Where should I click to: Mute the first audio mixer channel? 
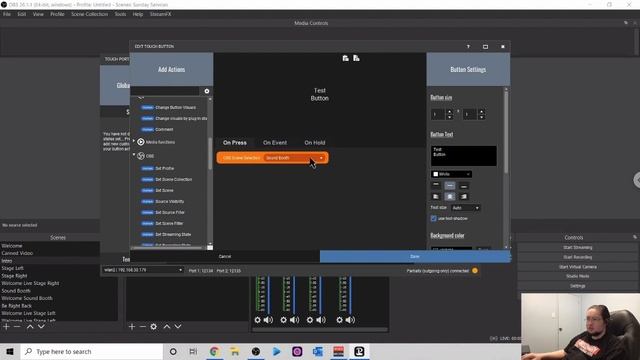click(x=268, y=320)
